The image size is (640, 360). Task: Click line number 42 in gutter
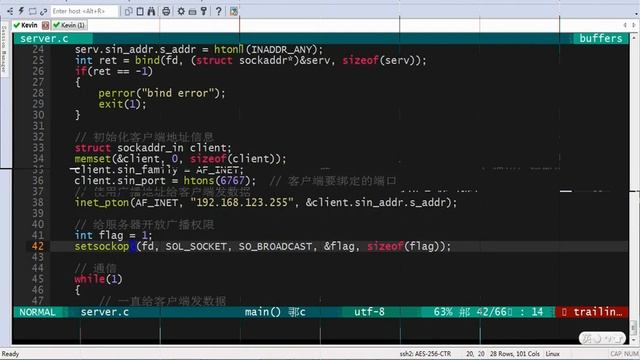click(x=38, y=247)
